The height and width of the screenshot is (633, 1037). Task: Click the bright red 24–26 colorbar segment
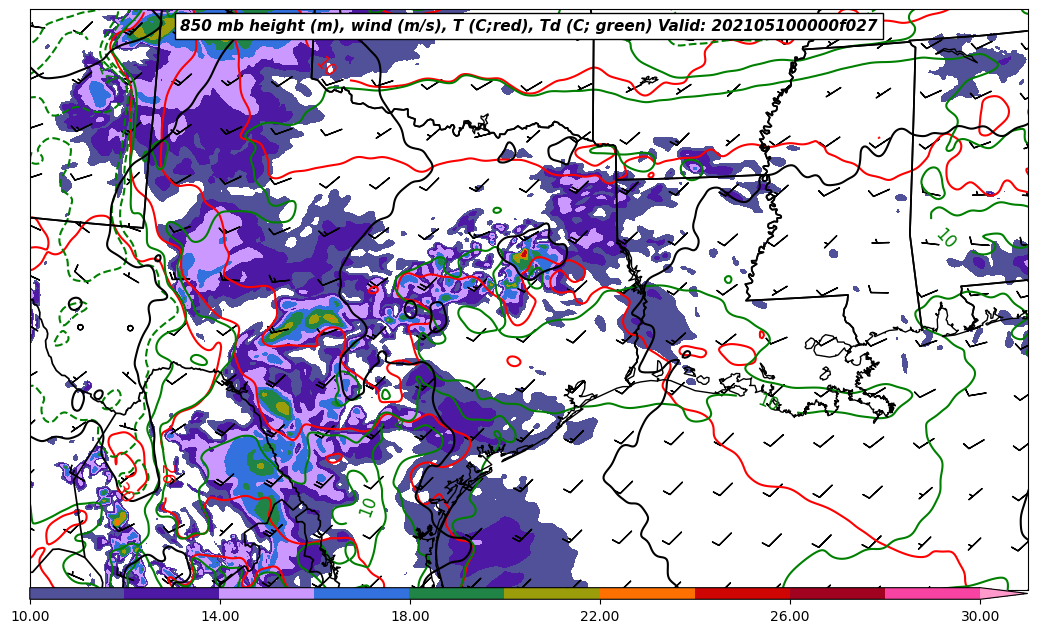743,593
